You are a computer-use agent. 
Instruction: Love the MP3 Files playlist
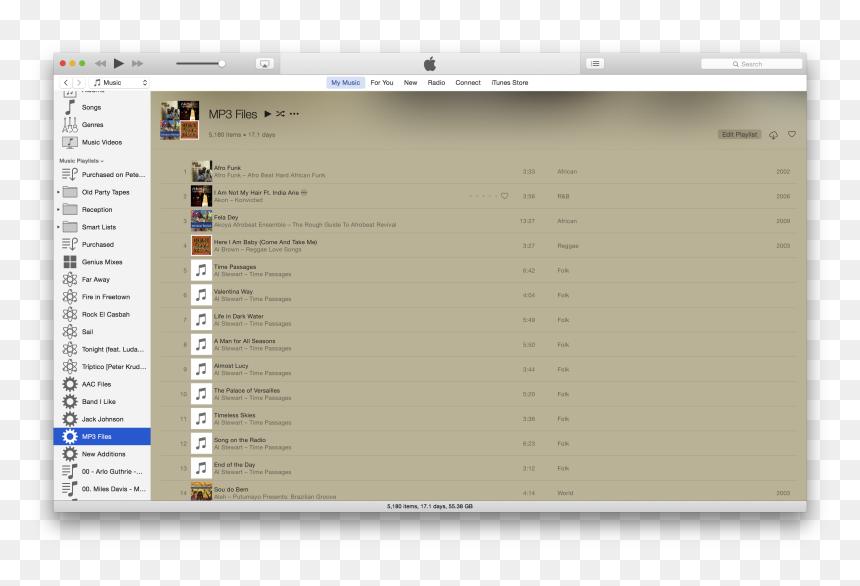[x=792, y=134]
